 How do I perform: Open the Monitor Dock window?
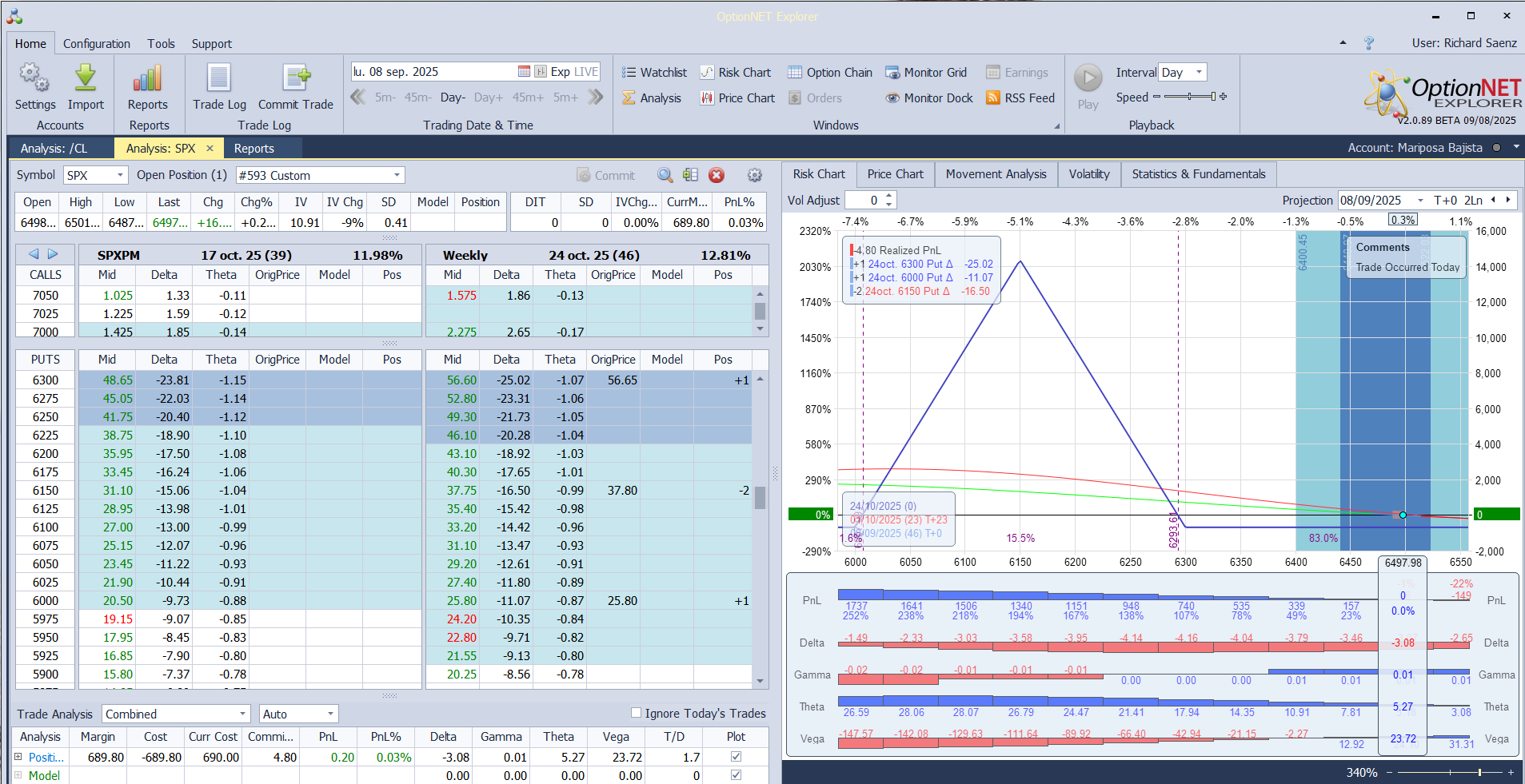(929, 98)
